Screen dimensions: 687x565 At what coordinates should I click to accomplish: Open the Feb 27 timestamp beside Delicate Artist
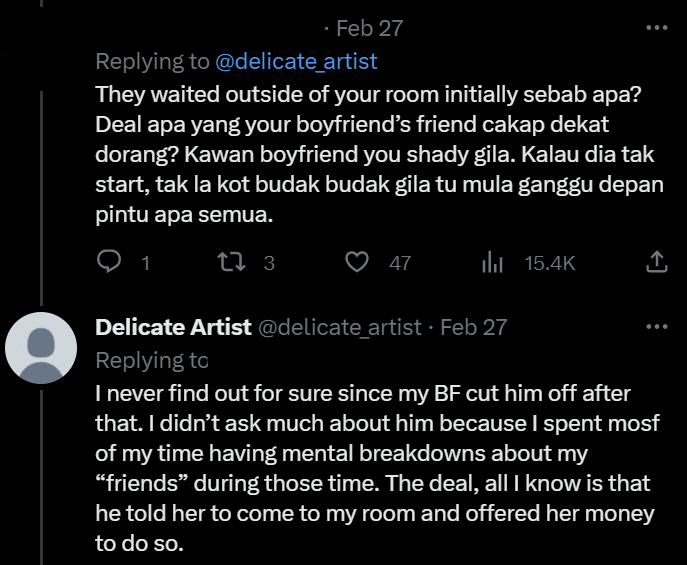tap(474, 328)
